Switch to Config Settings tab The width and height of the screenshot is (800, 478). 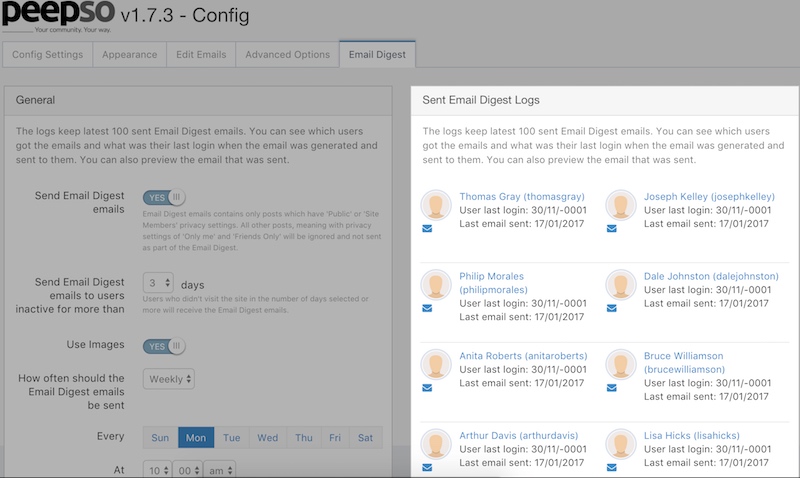(47, 55)
